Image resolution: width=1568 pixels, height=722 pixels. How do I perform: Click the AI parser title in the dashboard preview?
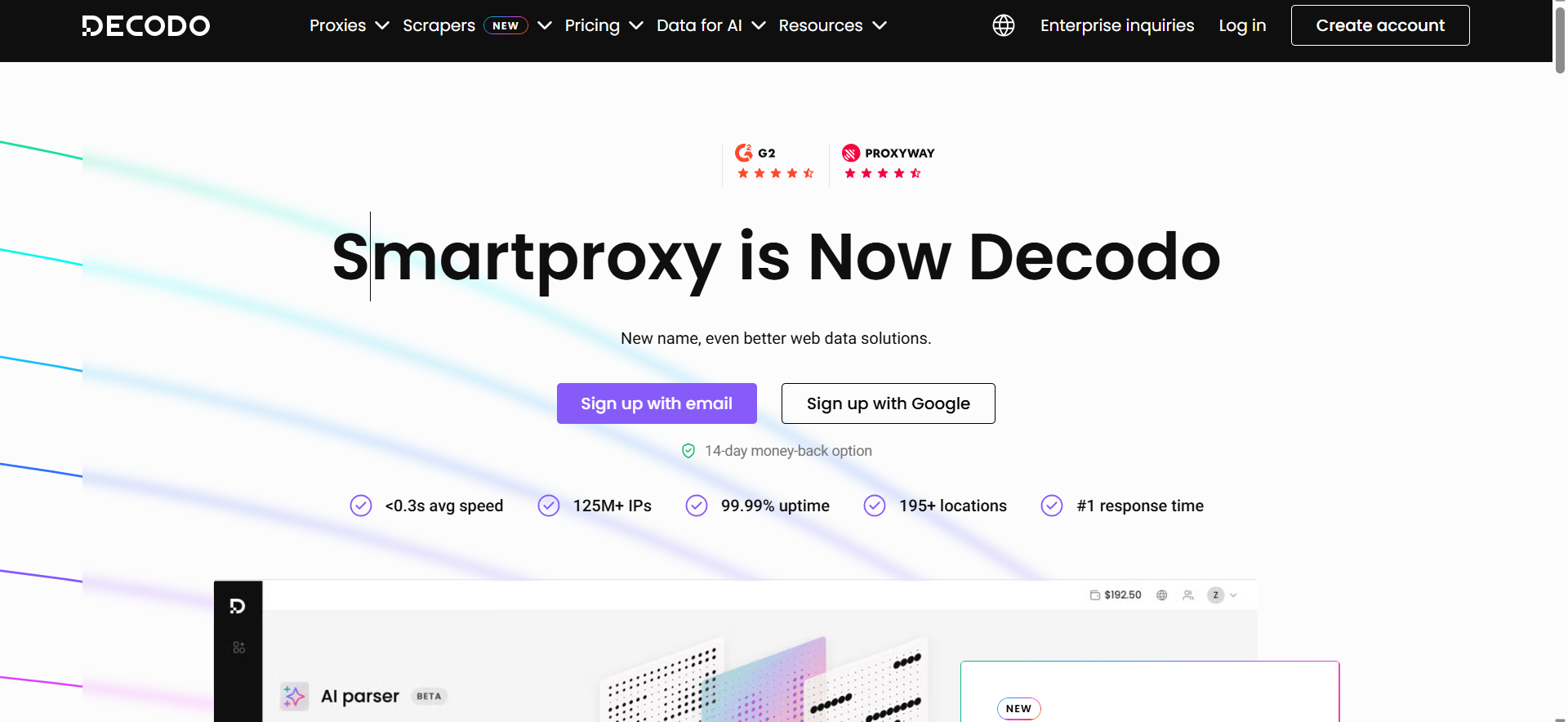tap(360, 697)
